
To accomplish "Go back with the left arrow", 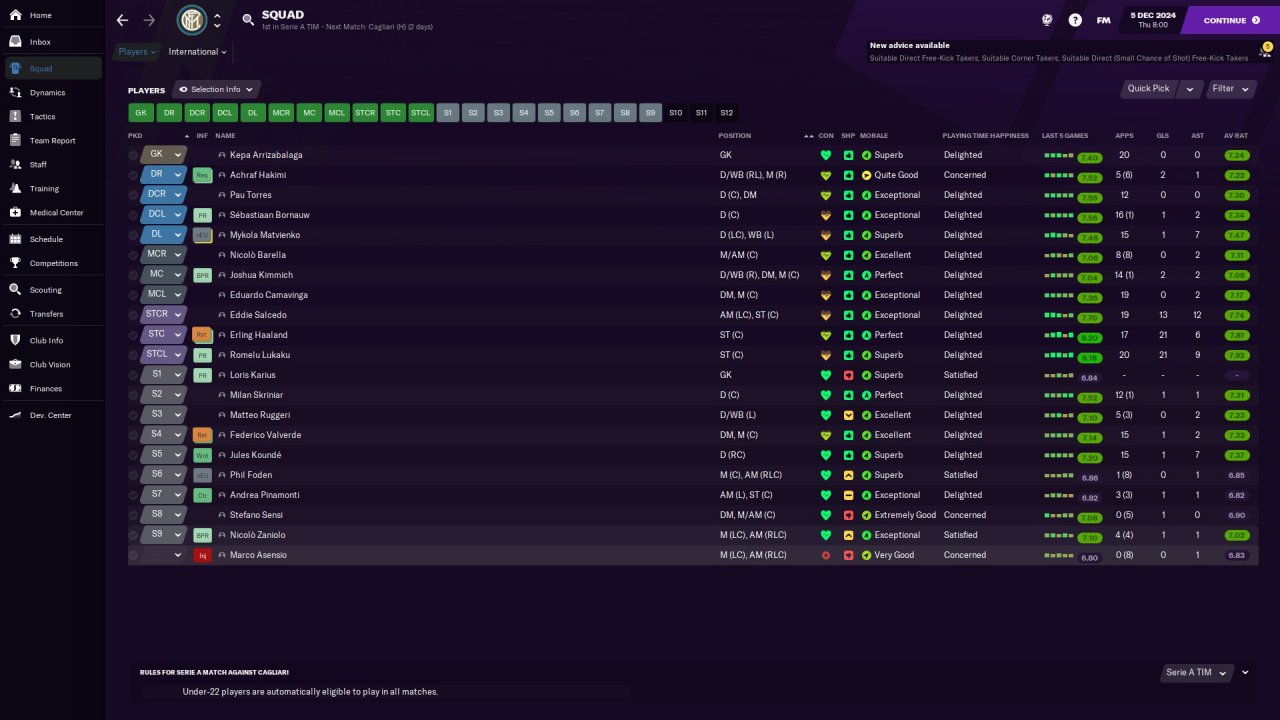I will coord(122,20).
